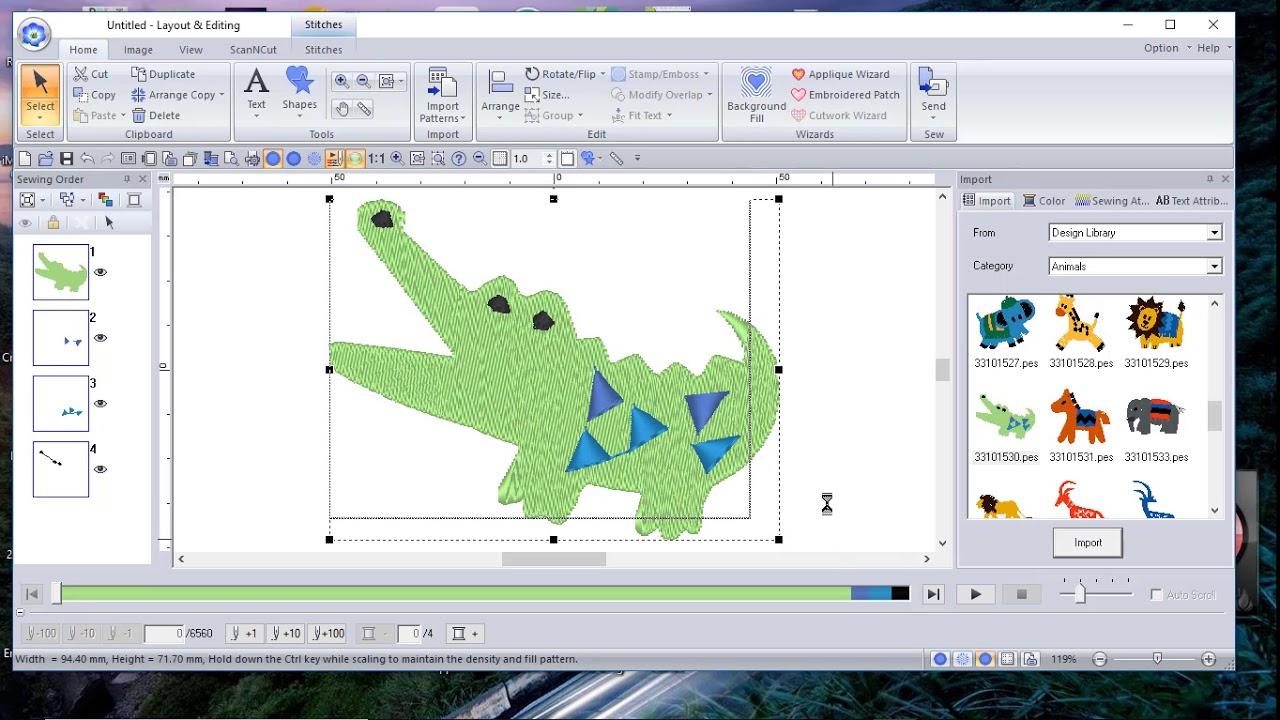
Task: Click the New file icon in quick toolbar
Action: coord(25,158)
